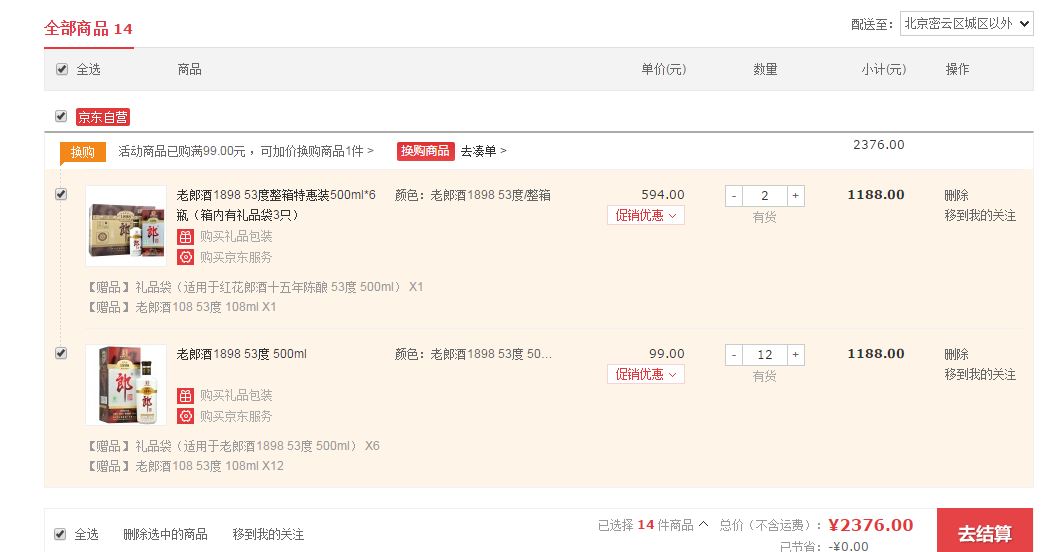Click 颜色：老郎酒1898 53度/整箱 attribute text
Screen dimensions: 1042x552
coord(472,195)
